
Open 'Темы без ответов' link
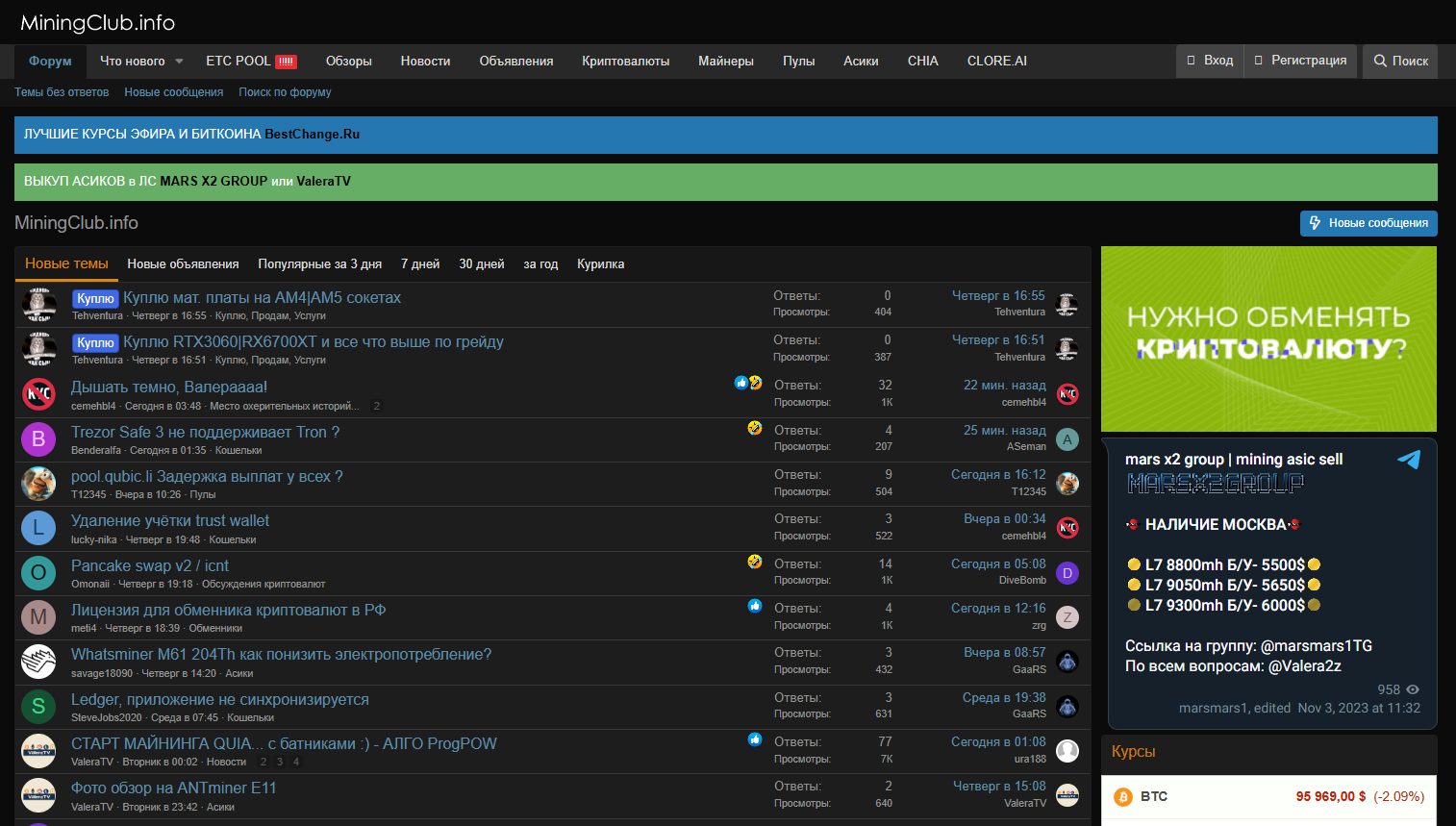click(62, 92)
